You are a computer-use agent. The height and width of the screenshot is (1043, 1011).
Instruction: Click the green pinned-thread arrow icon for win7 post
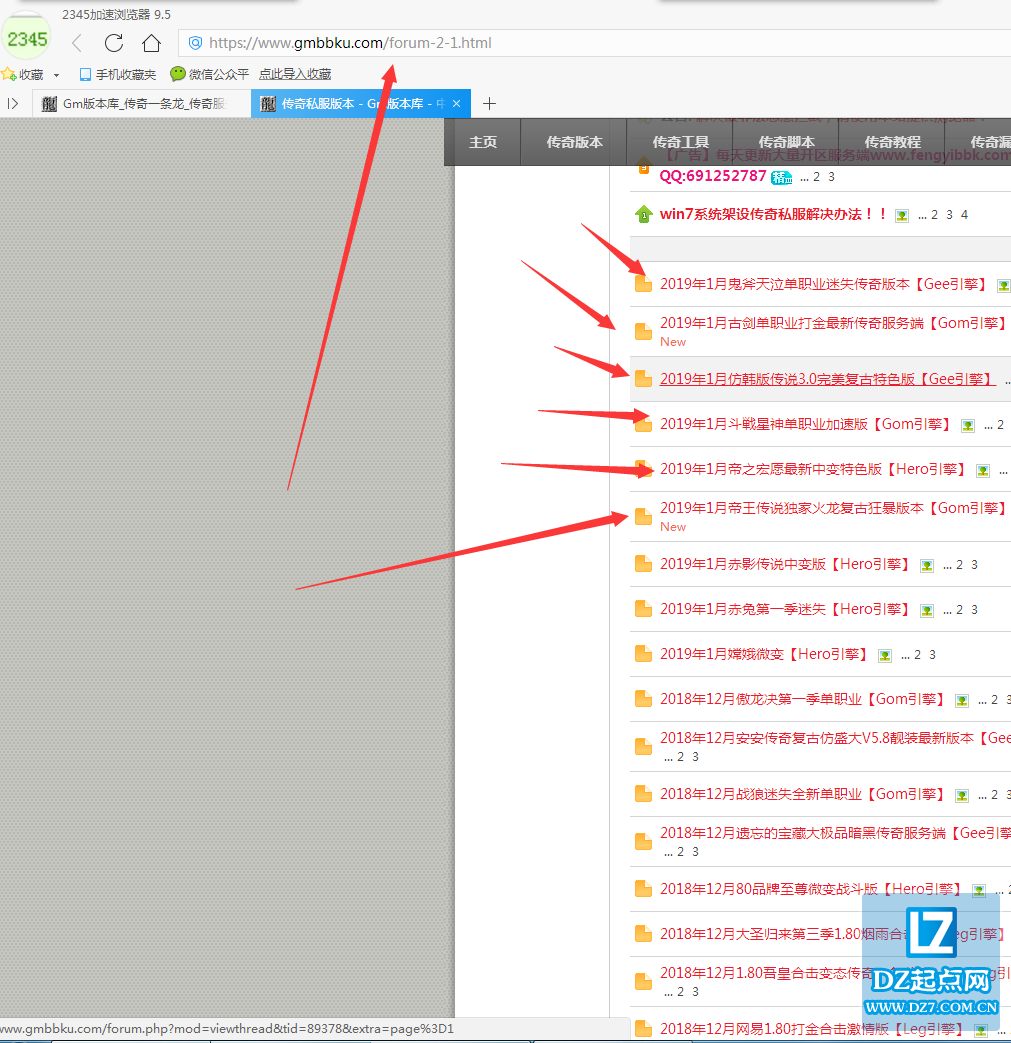pyautogui.click(x=643, y=214)
